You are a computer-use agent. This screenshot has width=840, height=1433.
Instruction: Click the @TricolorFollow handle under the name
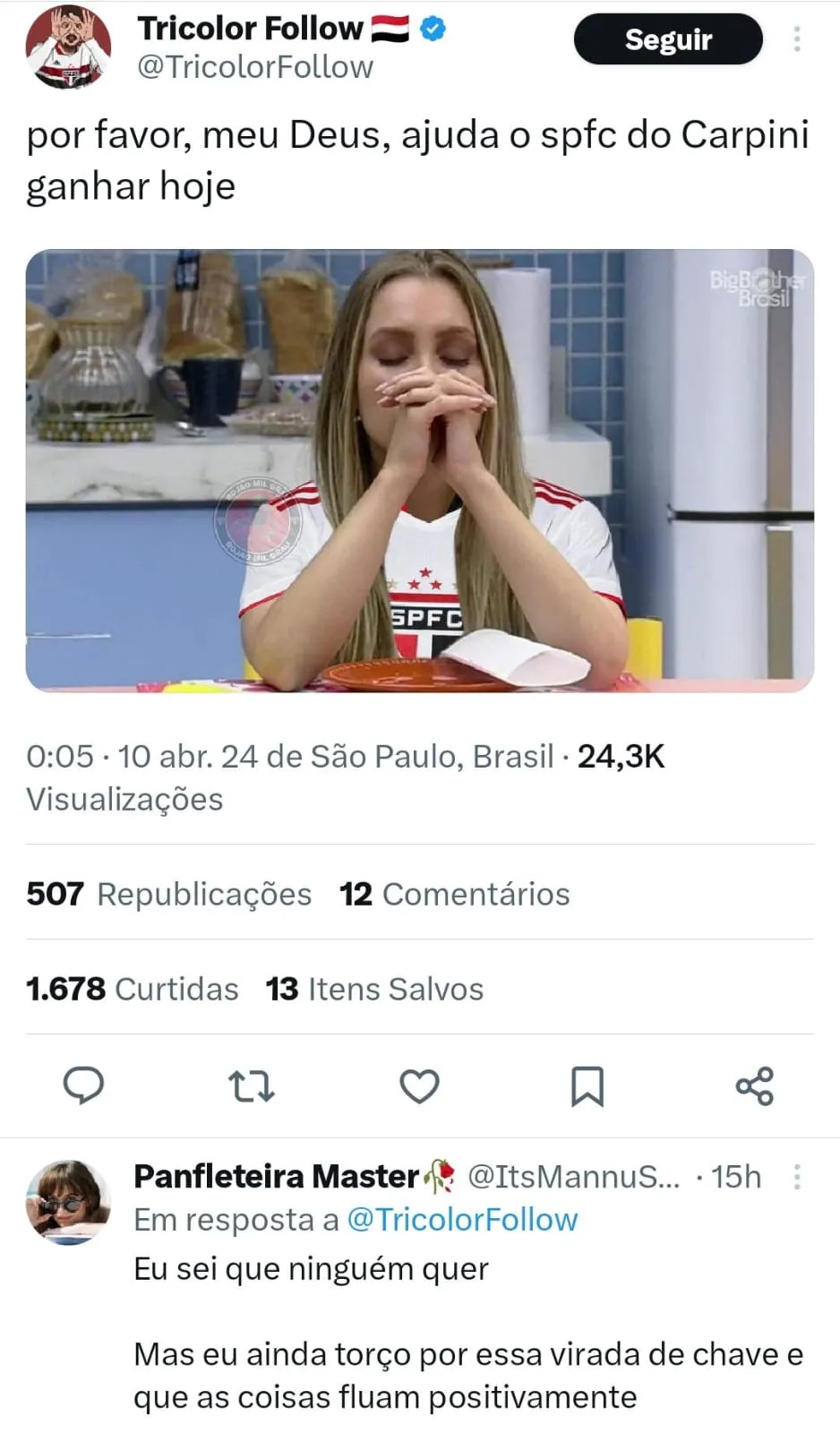(x=255, y=67)
